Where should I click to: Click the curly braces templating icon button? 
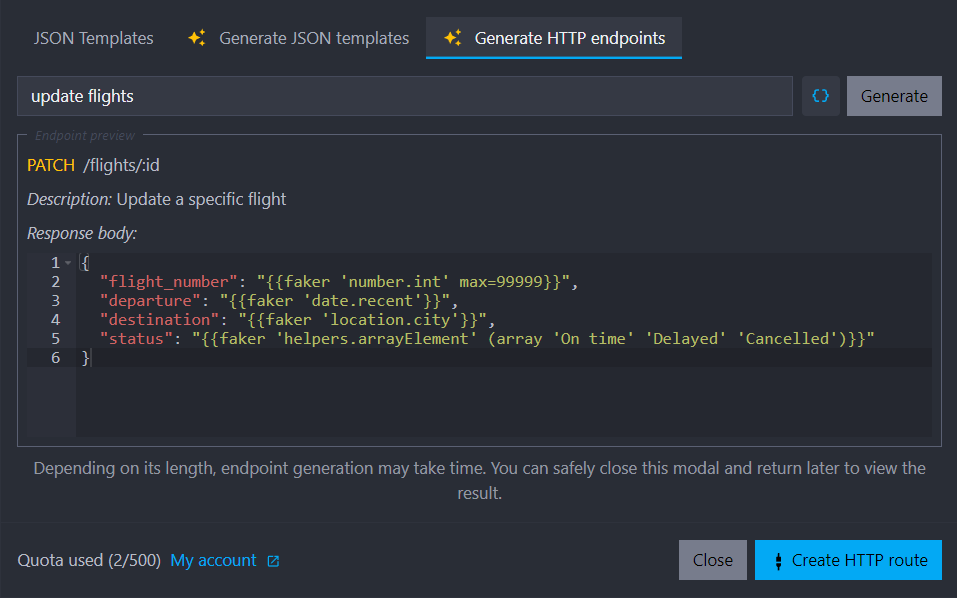[821, 96]
